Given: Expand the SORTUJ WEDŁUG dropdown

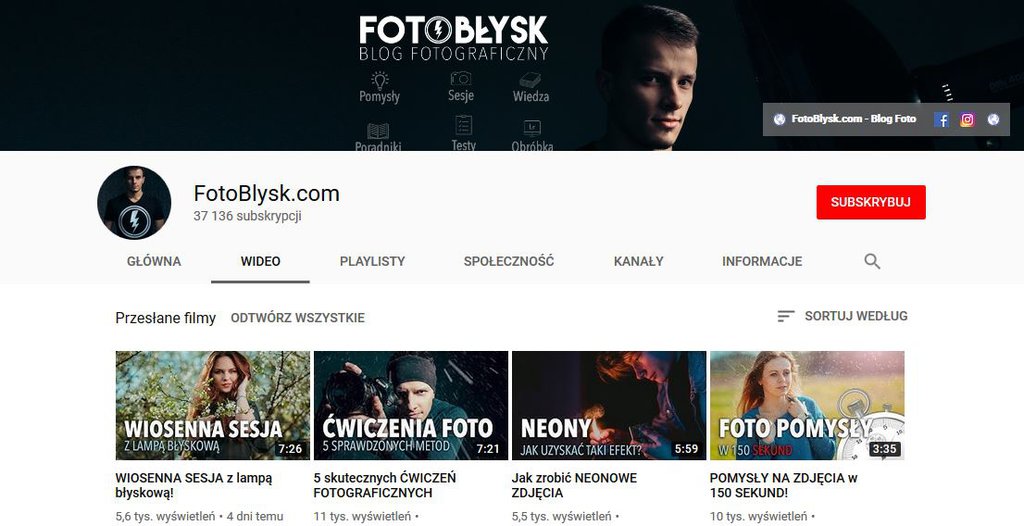Looking at the screenshot, I should (842, 316).
